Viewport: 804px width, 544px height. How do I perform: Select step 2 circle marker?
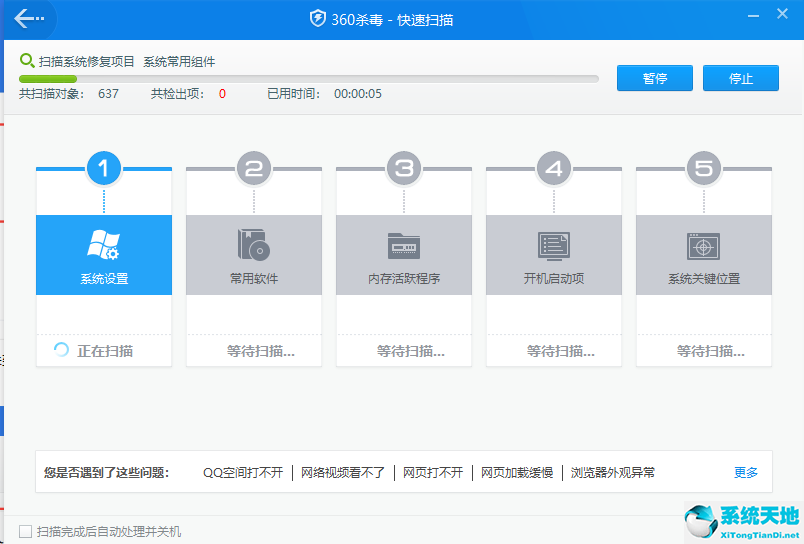[x=254, y=168]
